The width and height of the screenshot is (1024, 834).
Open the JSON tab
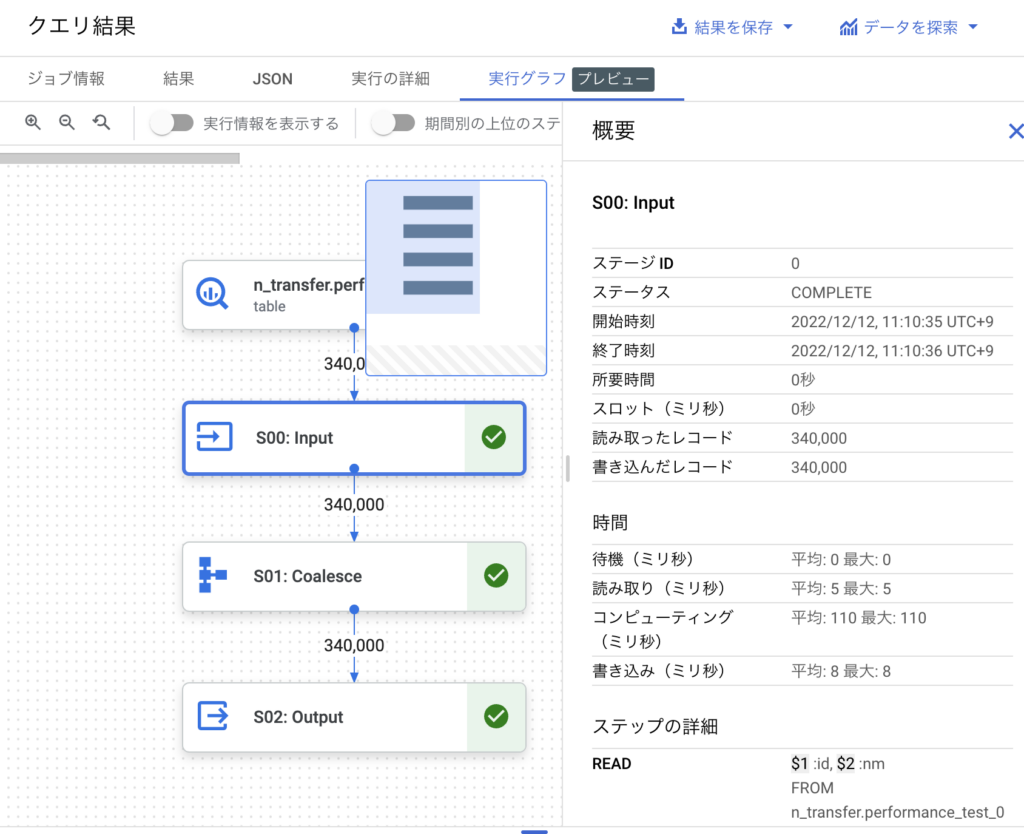click(x=272, y=79)
